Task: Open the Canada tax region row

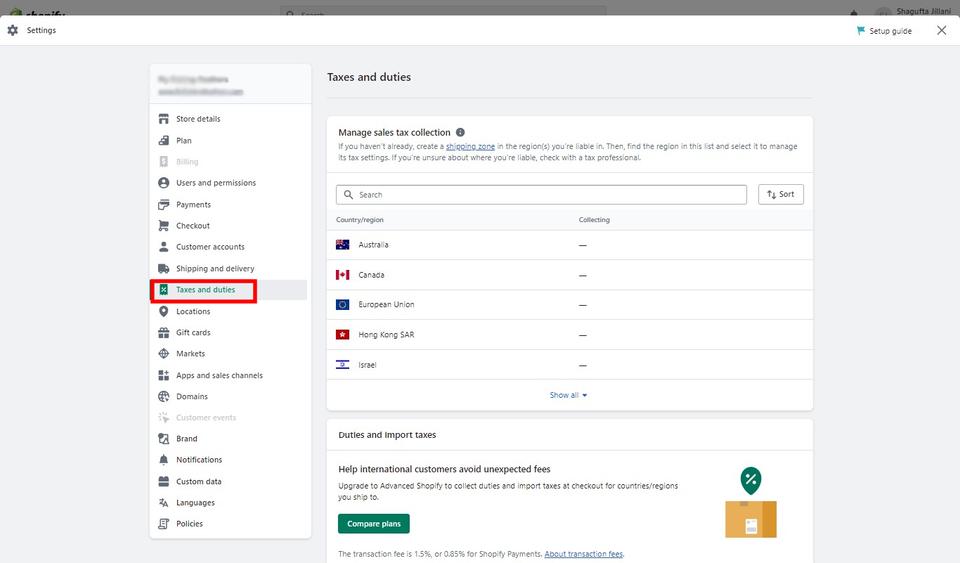Action: tap(569, 275)
